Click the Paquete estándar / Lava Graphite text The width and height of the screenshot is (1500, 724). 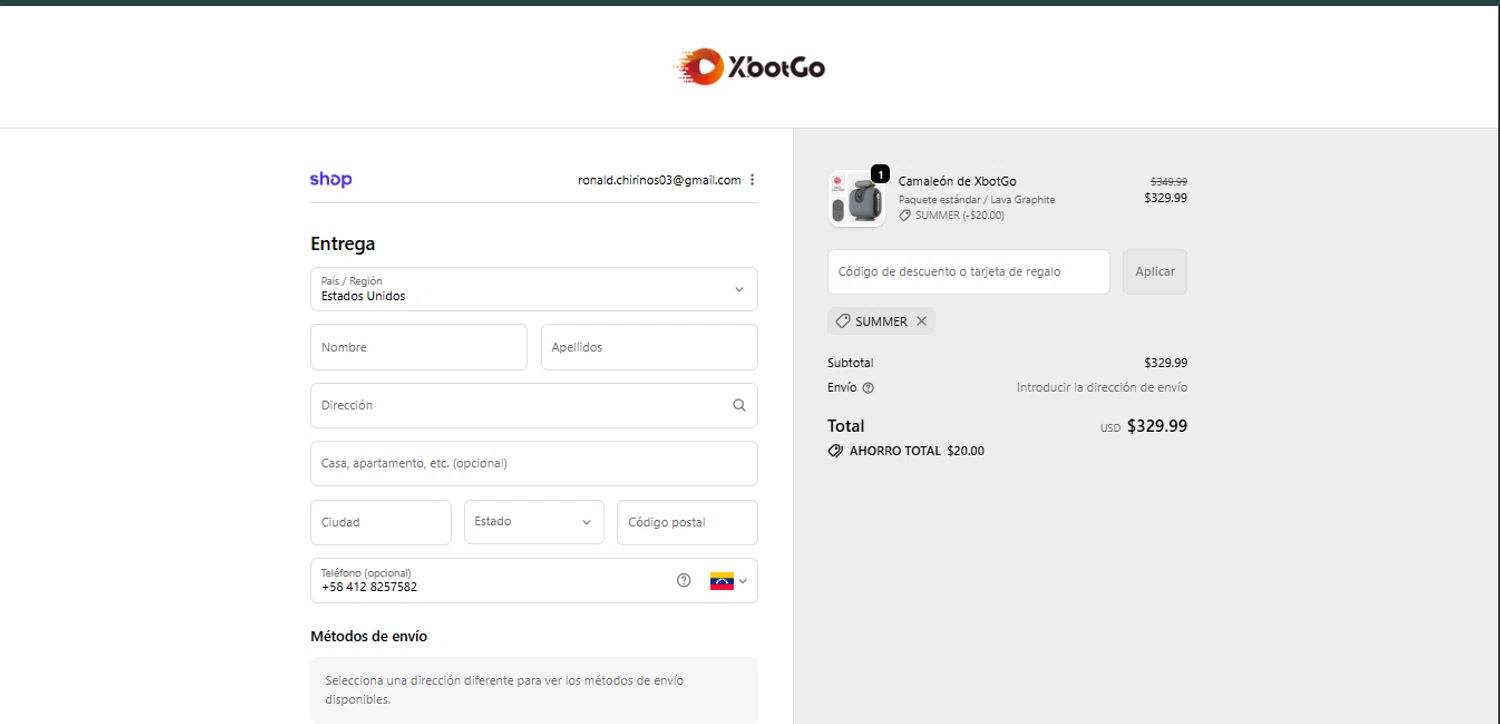point(976,200)
